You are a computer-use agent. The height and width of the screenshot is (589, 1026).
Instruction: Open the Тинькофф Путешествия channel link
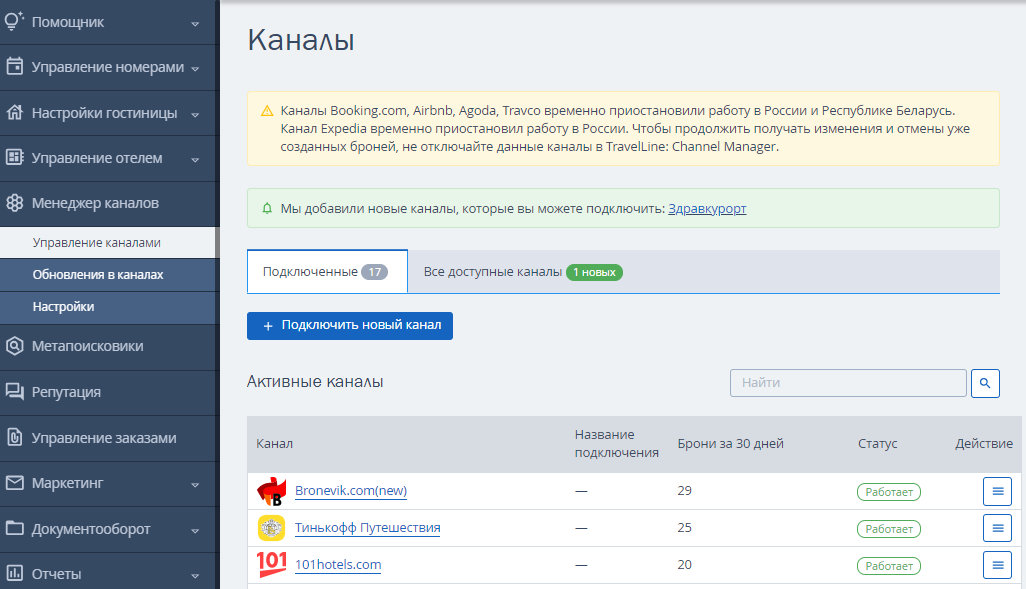pos(367,527)
